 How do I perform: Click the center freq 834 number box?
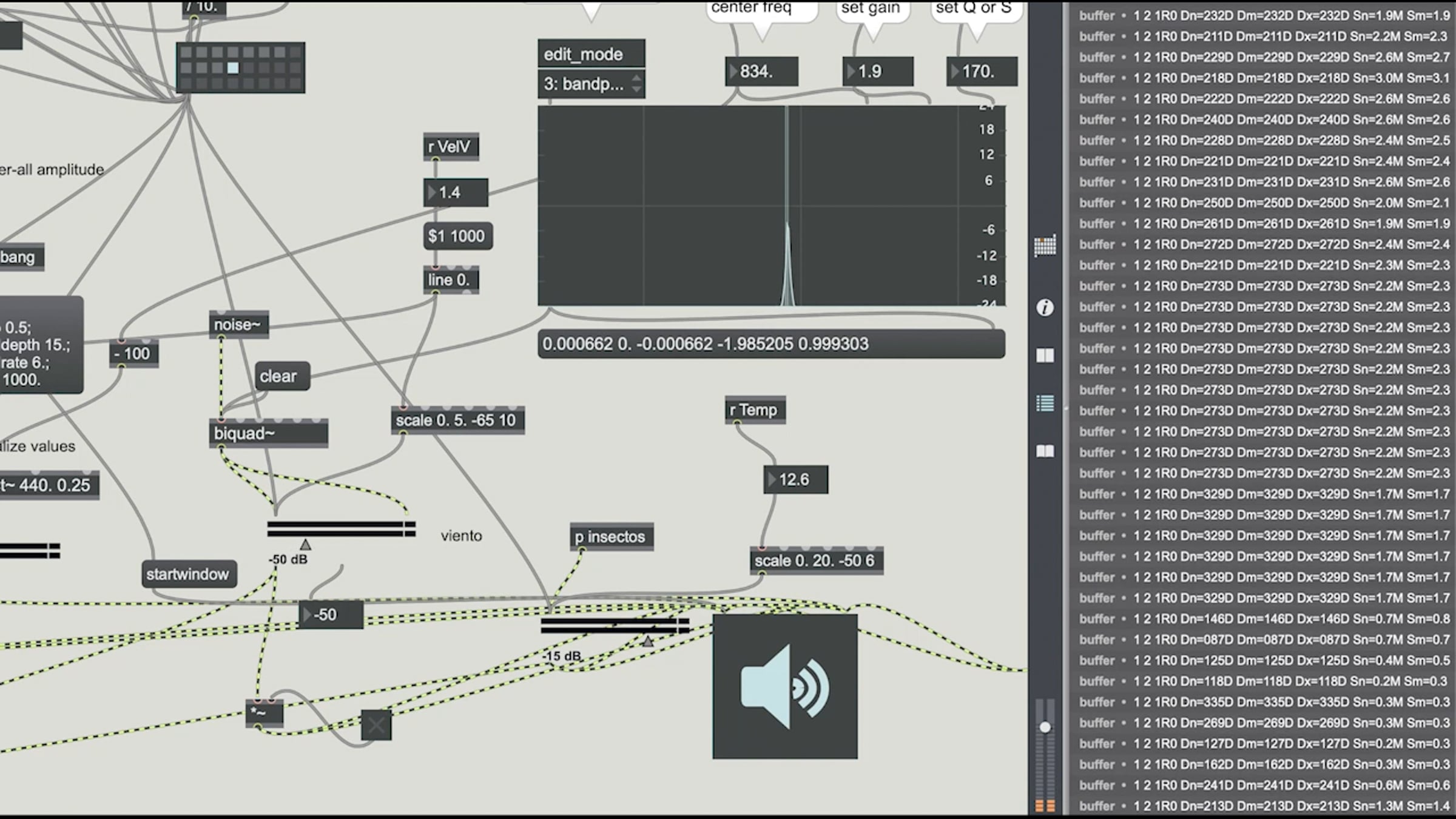click(761, 72)
